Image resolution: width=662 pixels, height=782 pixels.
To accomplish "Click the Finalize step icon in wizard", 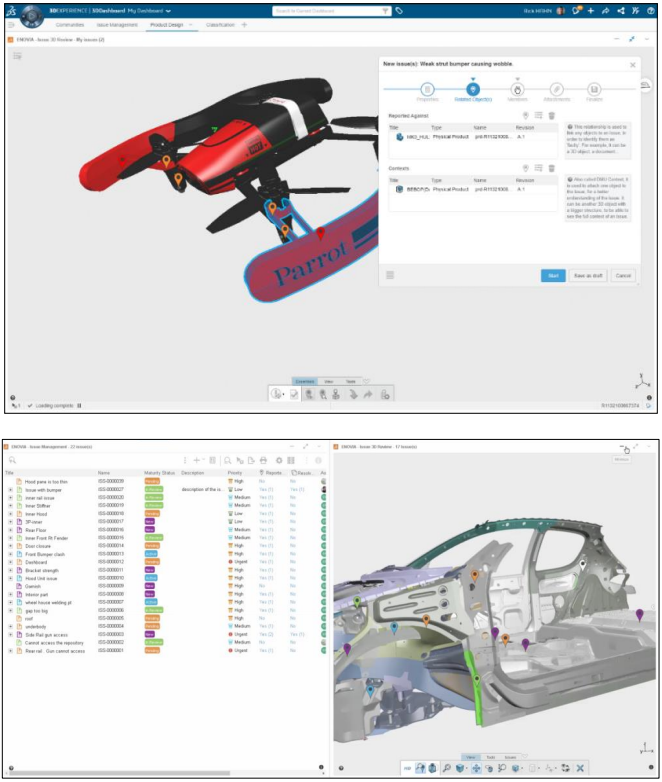I will 595,89.
